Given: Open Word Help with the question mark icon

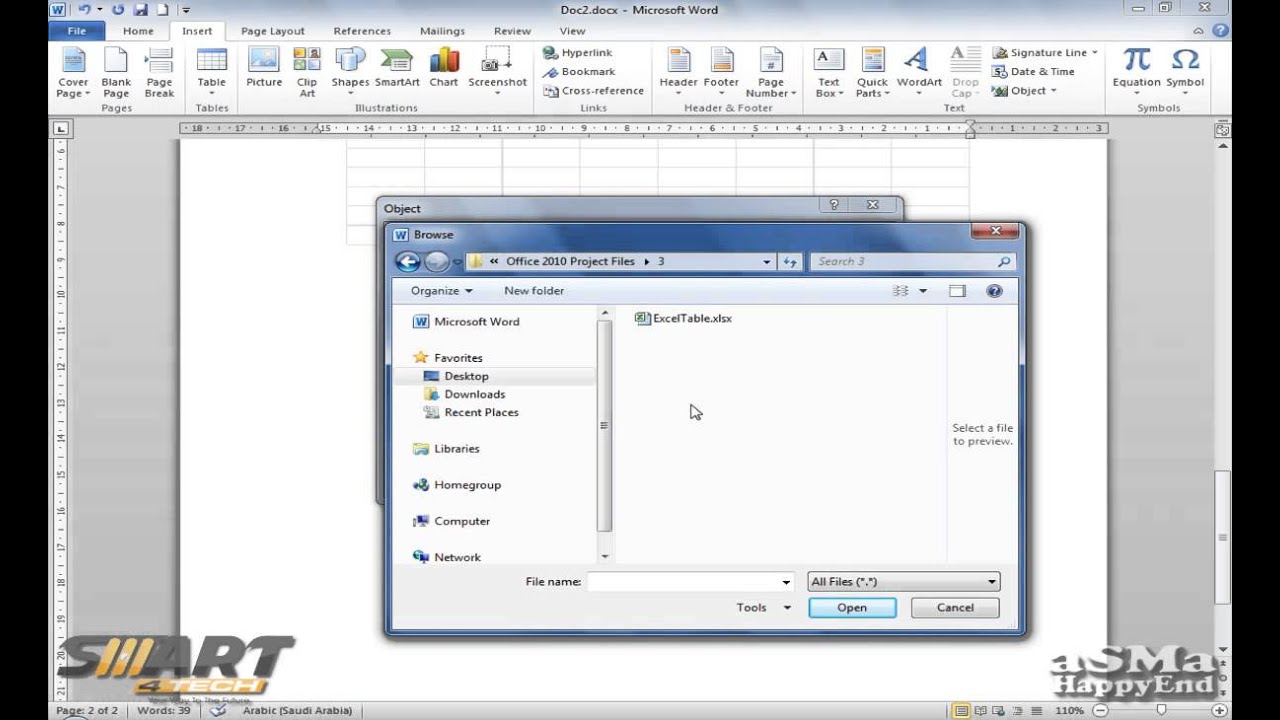Looking at the screenshot, I should 1219,31.
